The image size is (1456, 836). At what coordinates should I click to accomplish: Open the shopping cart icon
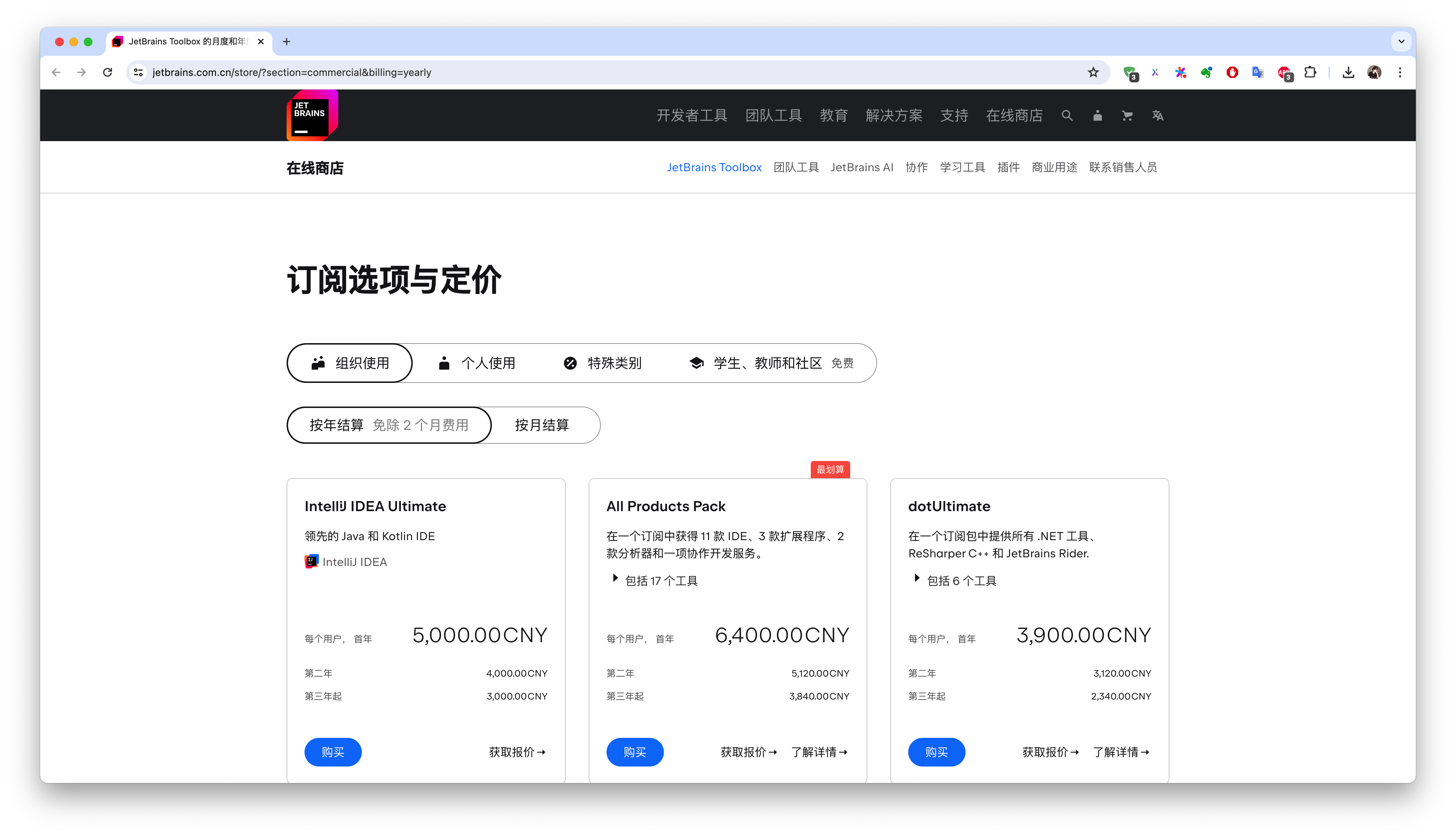(1127, 115)
